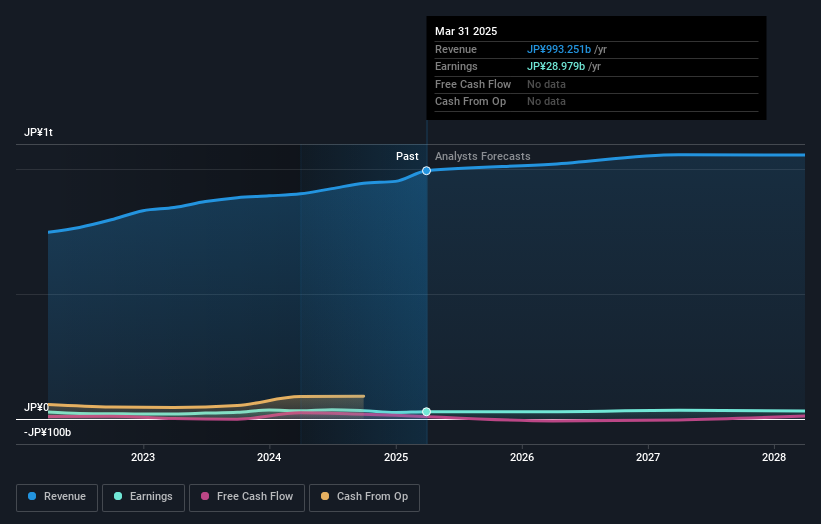Toggle the Cash From Op legend button
Screen dimensions: 821x524
tap(364, 497)
